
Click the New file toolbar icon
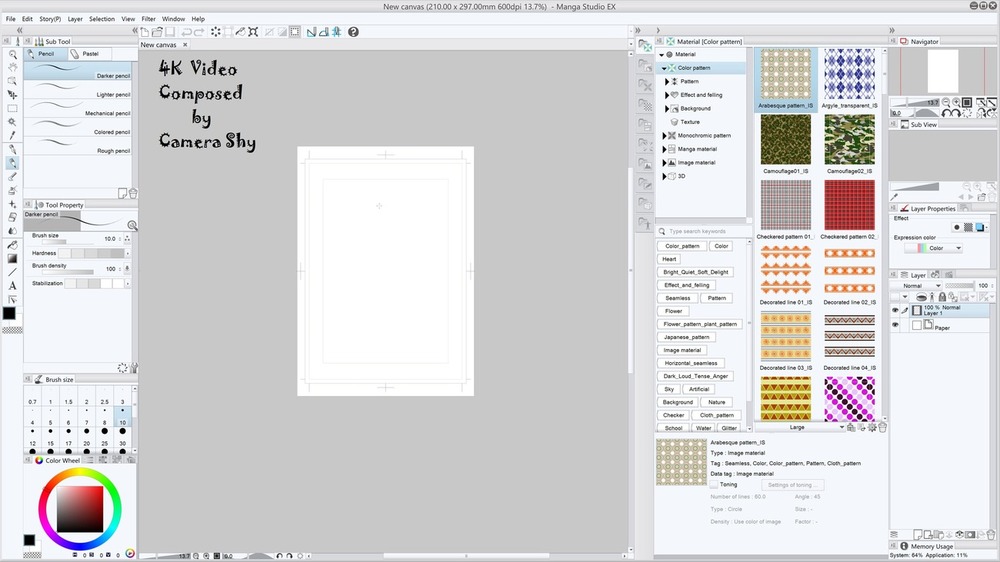click(145, 32)
